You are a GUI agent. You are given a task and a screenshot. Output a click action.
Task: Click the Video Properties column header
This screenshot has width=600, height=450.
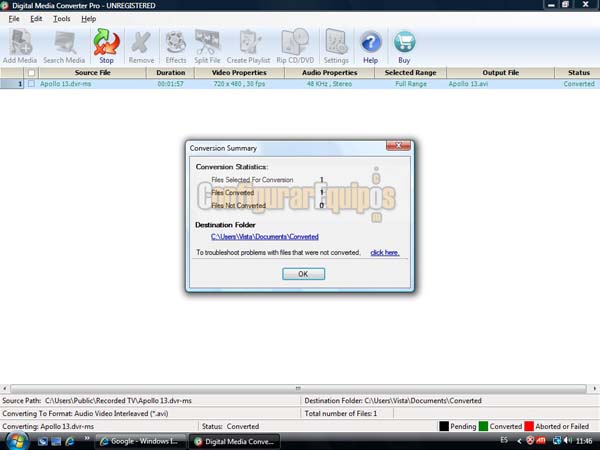239,73
